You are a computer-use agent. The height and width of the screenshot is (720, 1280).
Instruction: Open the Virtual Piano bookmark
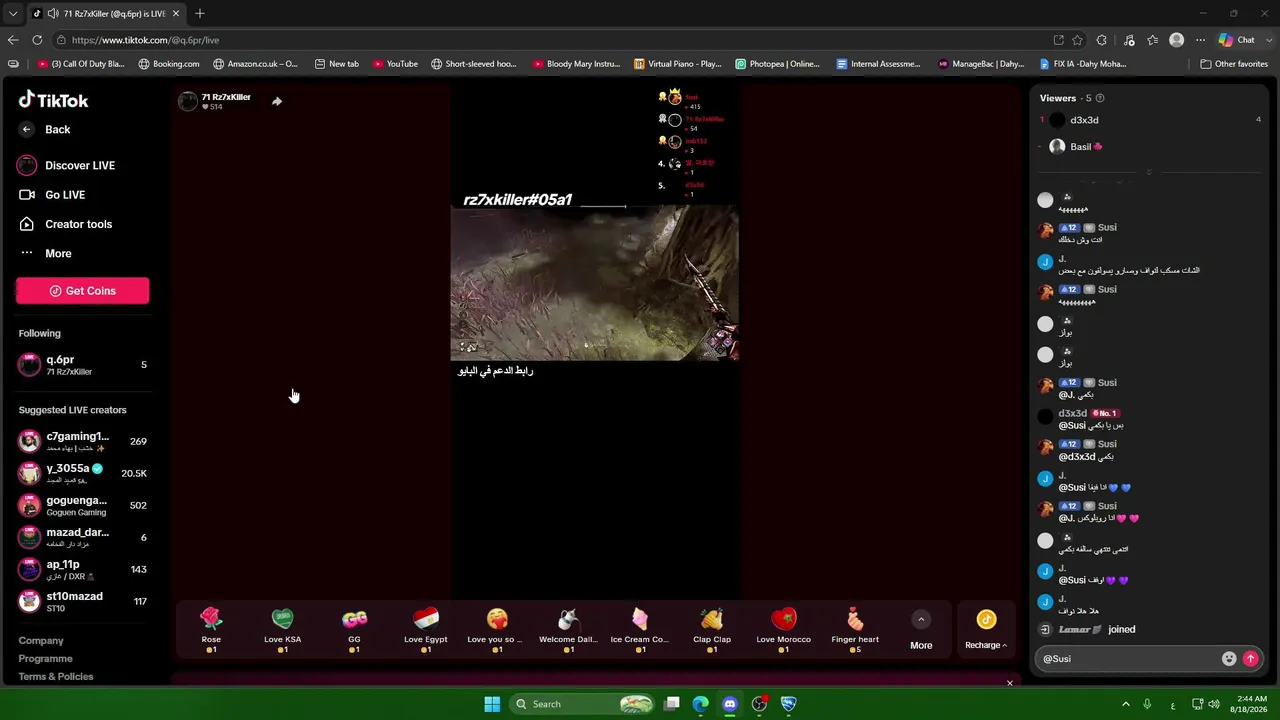point(678,64)
